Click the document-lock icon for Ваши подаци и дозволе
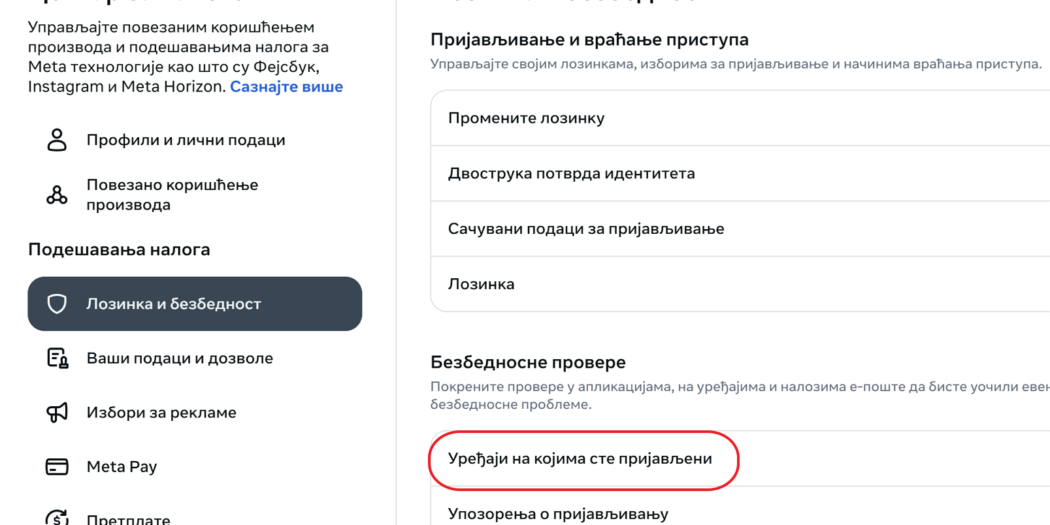Image resolution: width=1050 pixels, height=525 pixels. 57,358
